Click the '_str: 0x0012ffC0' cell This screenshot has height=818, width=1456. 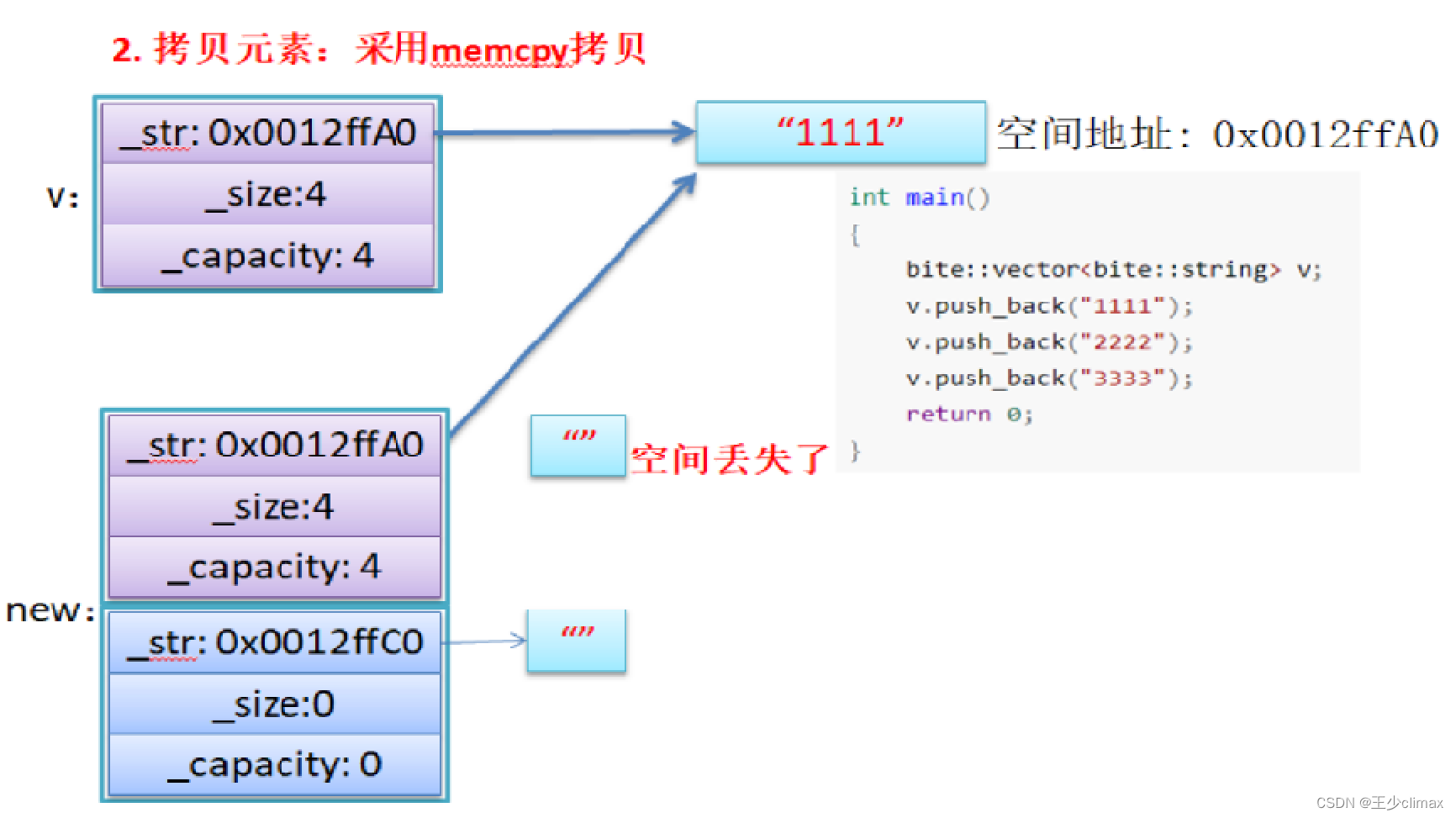(x=275, y=642)
